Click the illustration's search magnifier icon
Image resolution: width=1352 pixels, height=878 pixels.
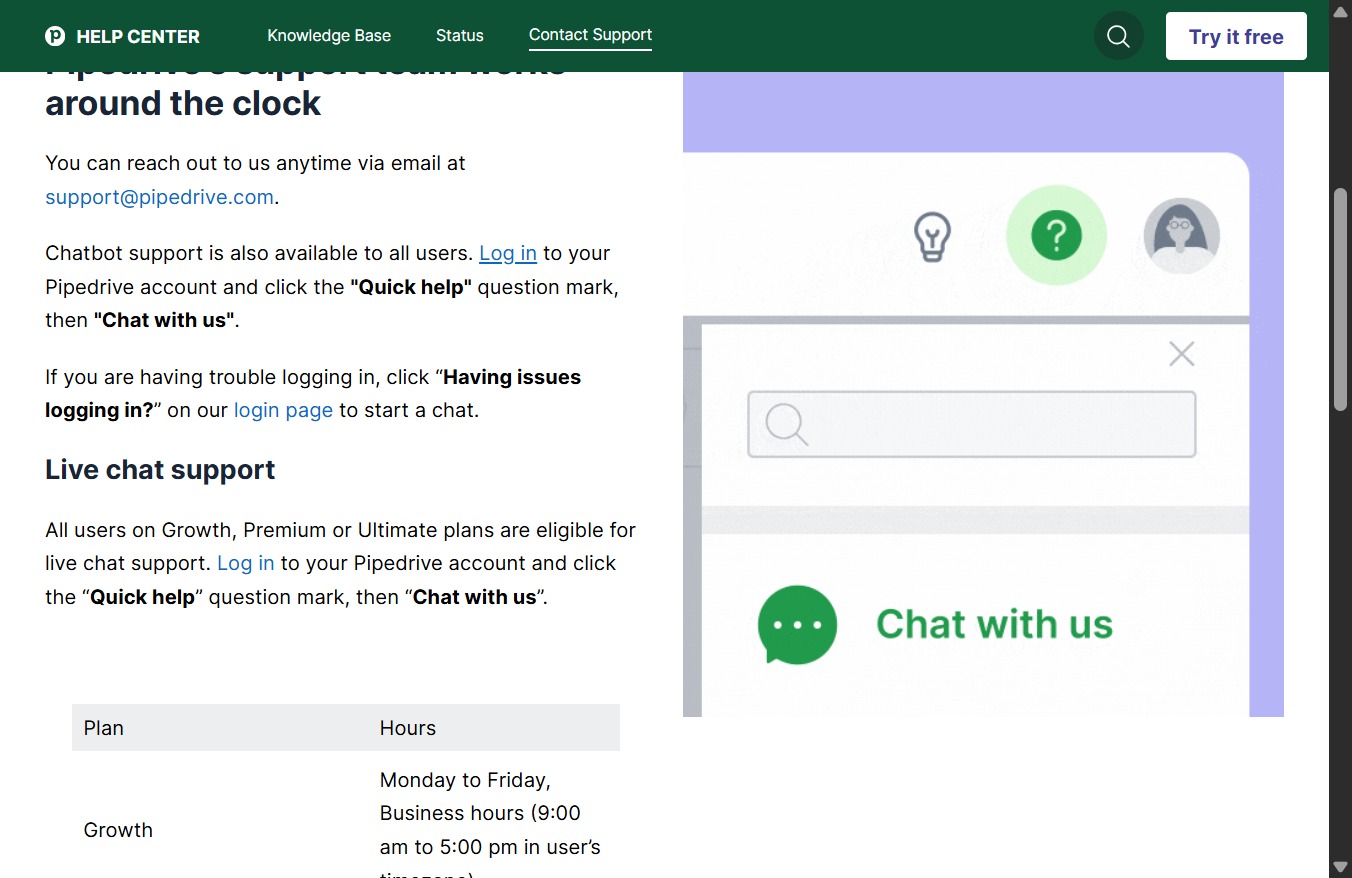pos(786,424)
